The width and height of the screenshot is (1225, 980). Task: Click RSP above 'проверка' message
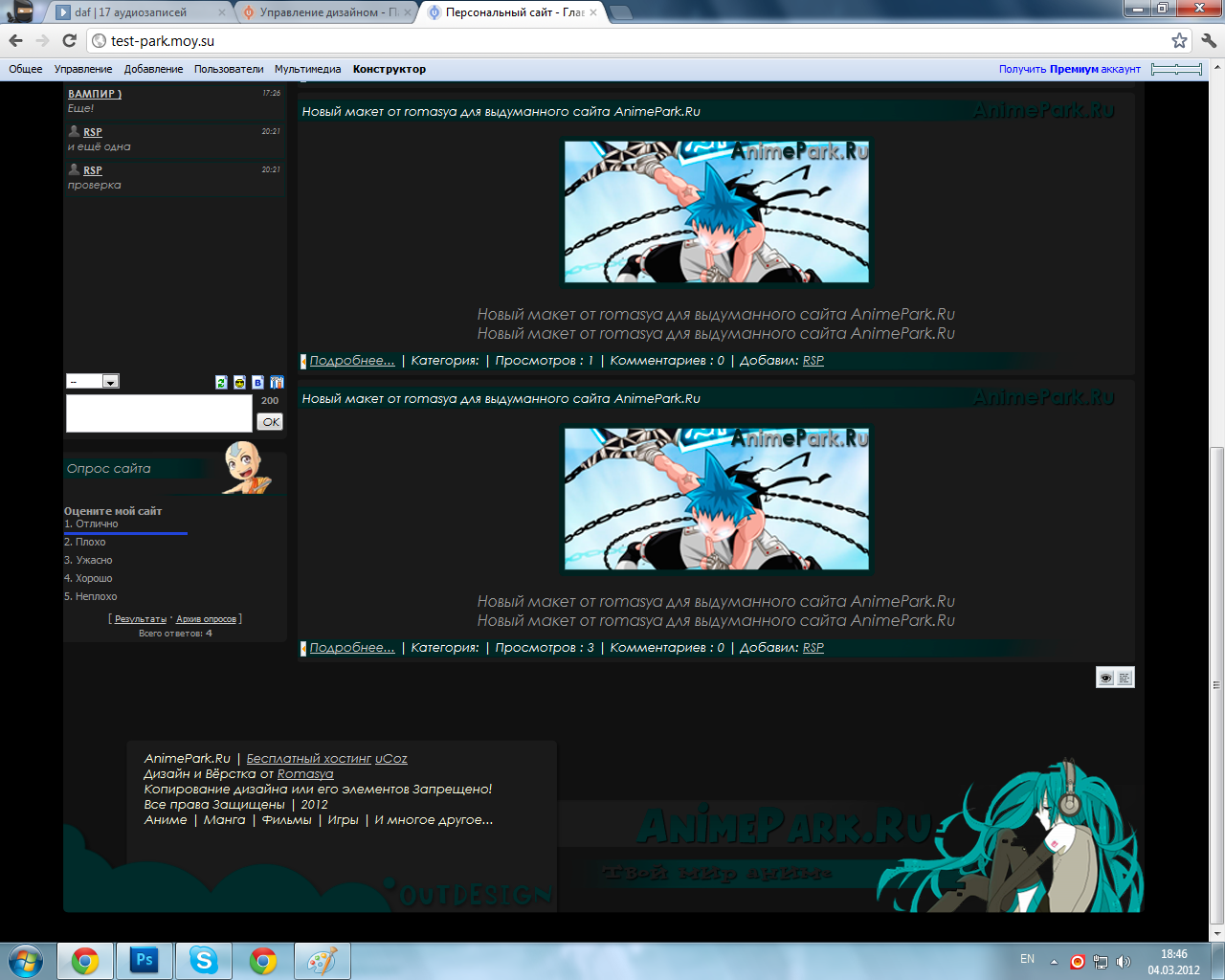pyautogui.click(x=93, y=170)
